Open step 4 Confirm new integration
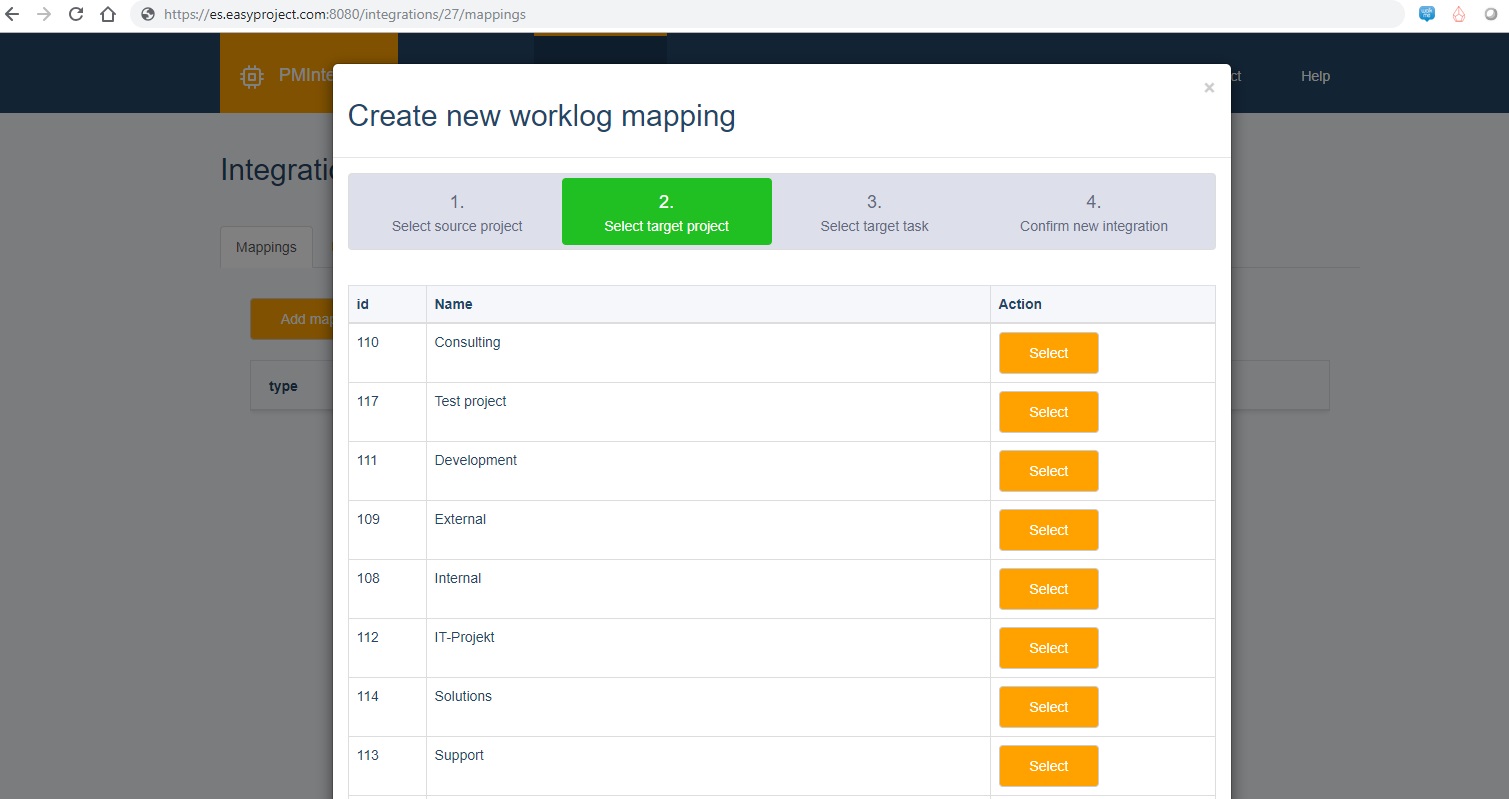This screenshot has width=1509, height=799. [1093, 211]
